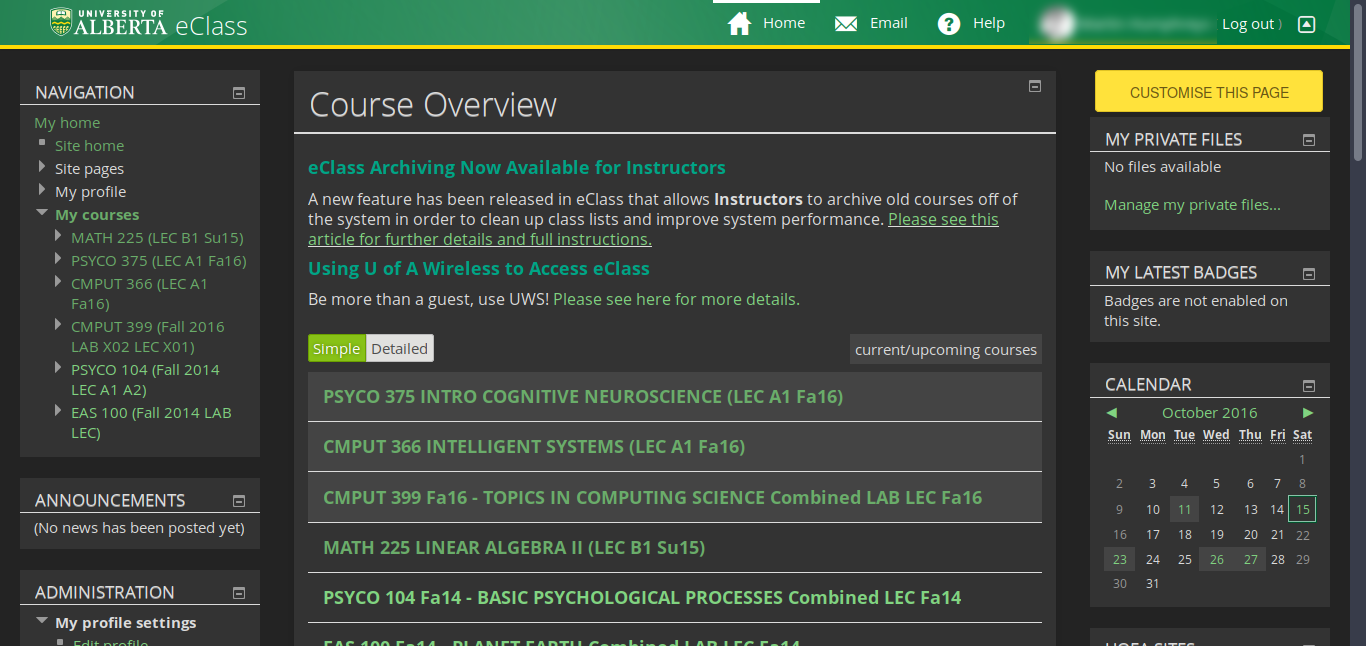
Task: Click CMPUT 366 (LEC A1 Fa16) navigation entry
Action: coord(139,294)
